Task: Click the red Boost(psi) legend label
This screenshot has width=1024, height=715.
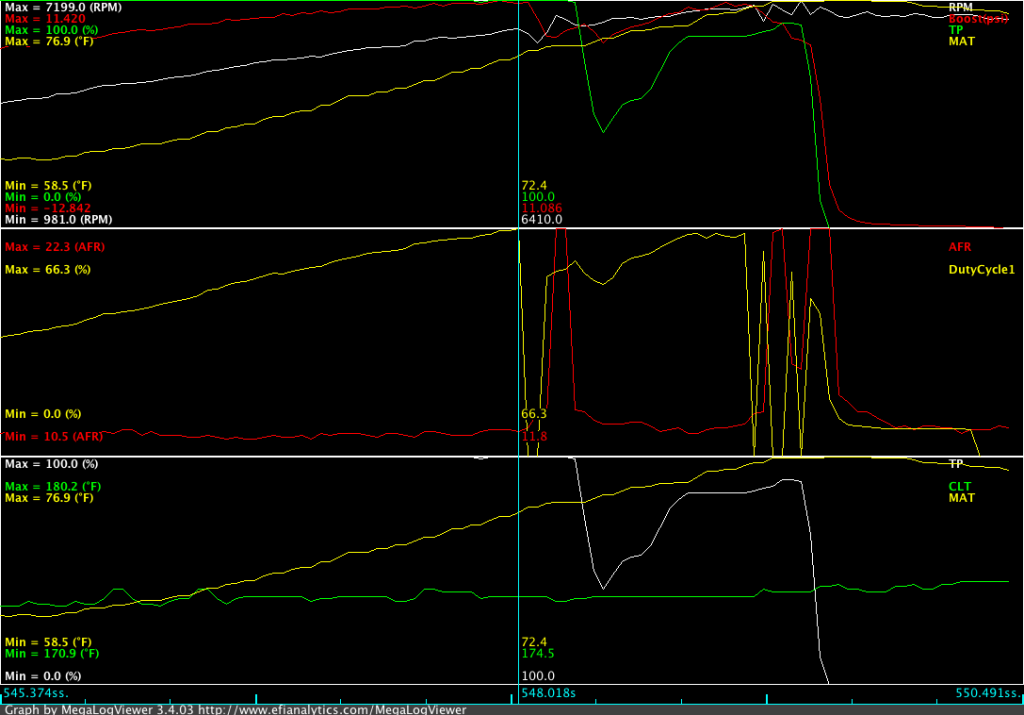Action: pos(978,18)
